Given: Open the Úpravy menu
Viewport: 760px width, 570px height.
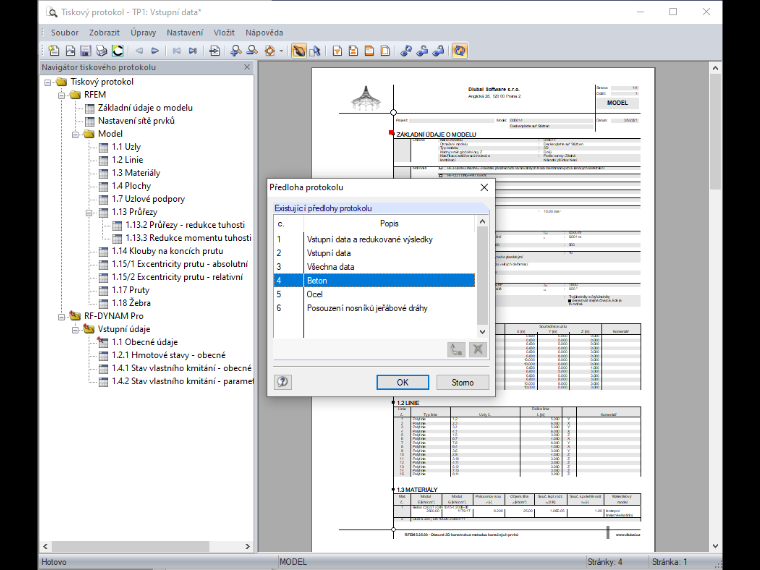Looking at the screenshot, I should pos(143,32).
